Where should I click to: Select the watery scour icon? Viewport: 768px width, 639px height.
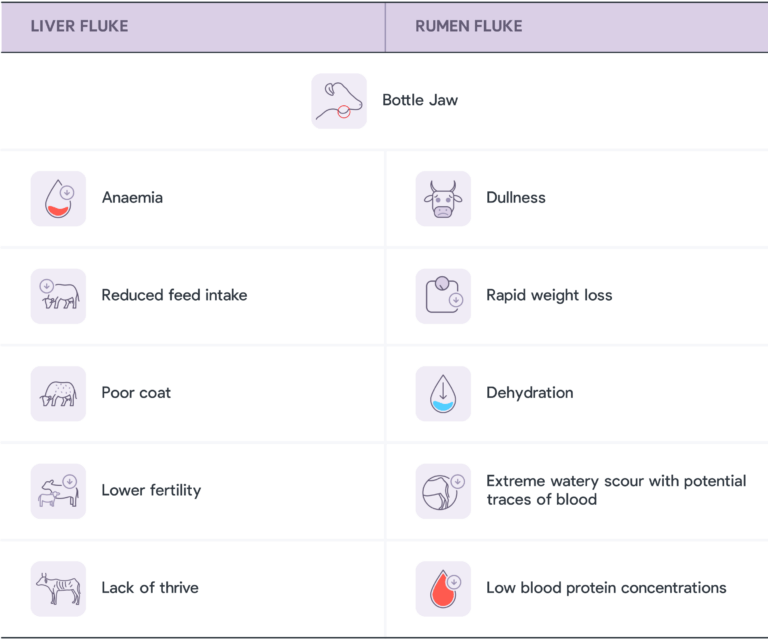(443, 490)
